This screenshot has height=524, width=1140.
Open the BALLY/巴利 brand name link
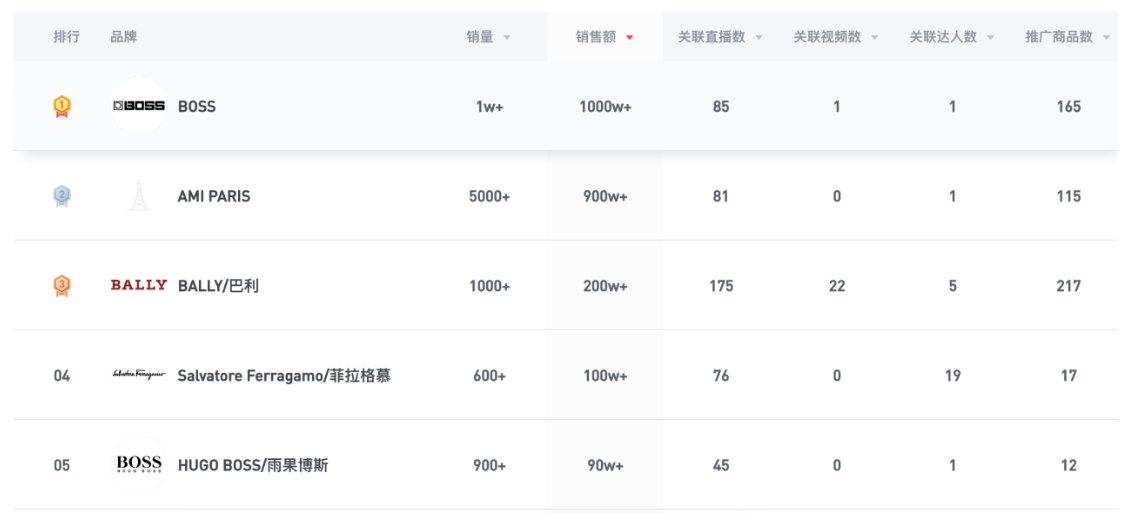coord(218,286)
